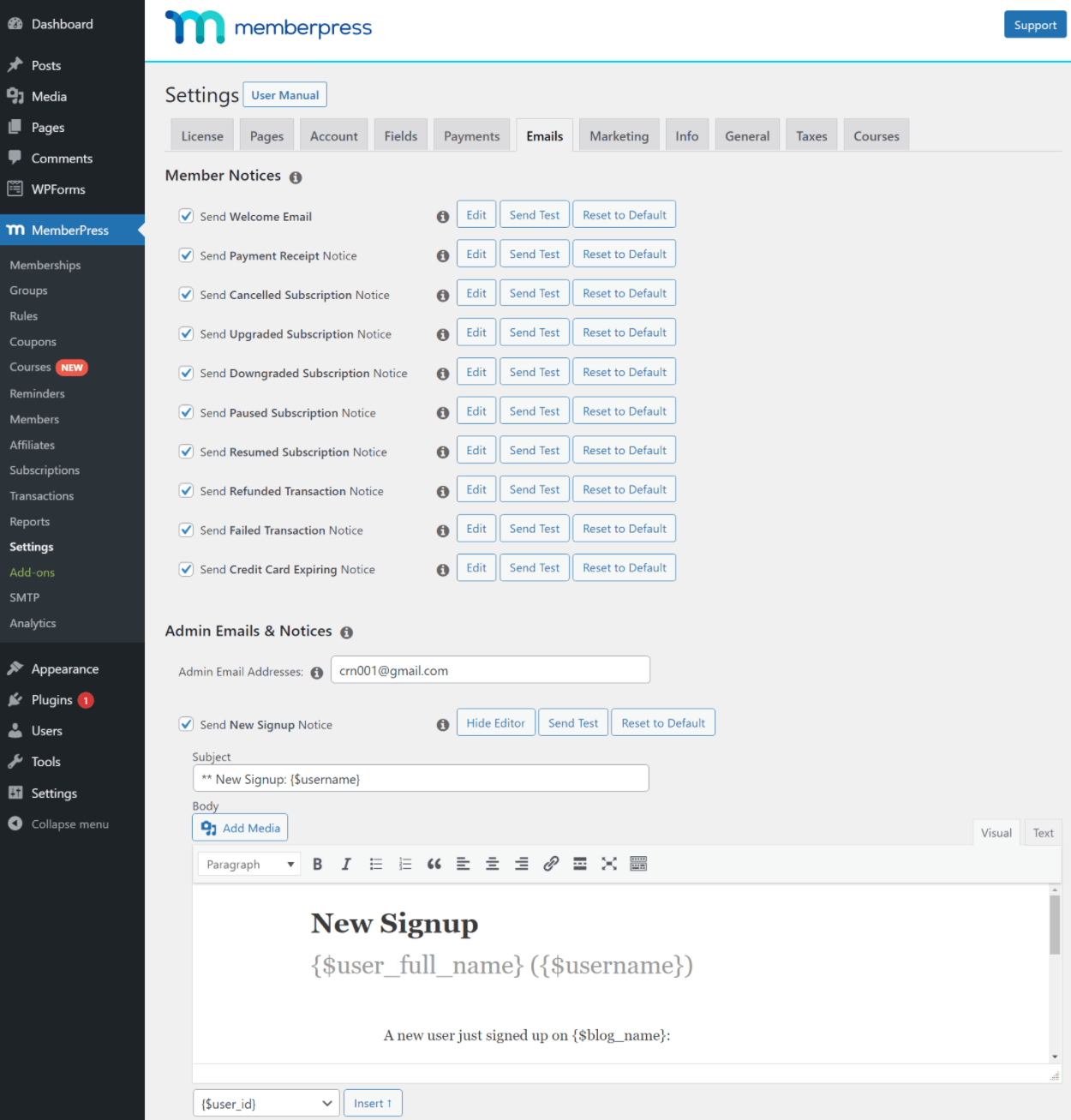Image resolution: width=1071 pixels, height=1120 pixels.
Task: Open Memberships in the MemberPress submenu
Action: pyautogui.click(x=45, y=266)
